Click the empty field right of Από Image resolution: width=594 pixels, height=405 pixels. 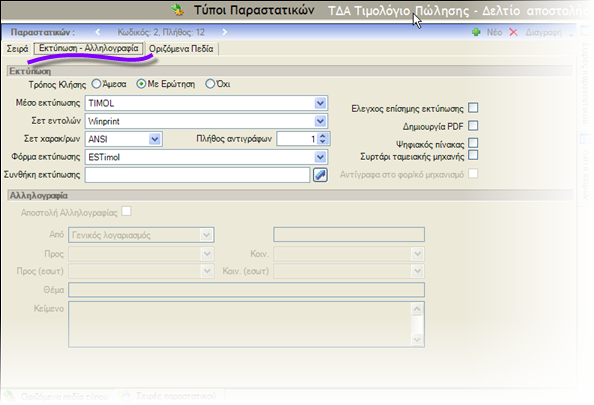click(349, 235)
